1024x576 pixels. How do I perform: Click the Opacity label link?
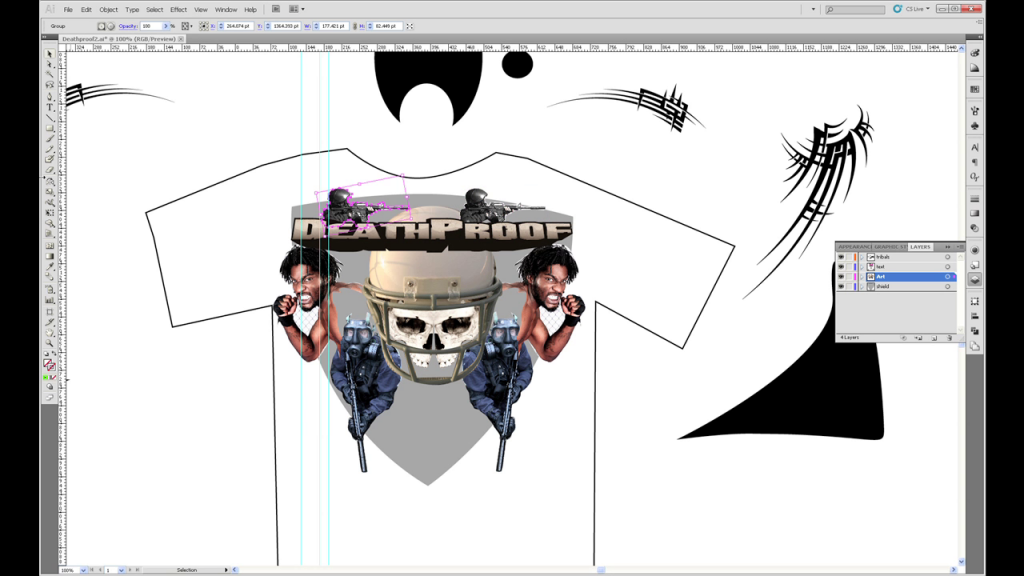click(129, 26)
